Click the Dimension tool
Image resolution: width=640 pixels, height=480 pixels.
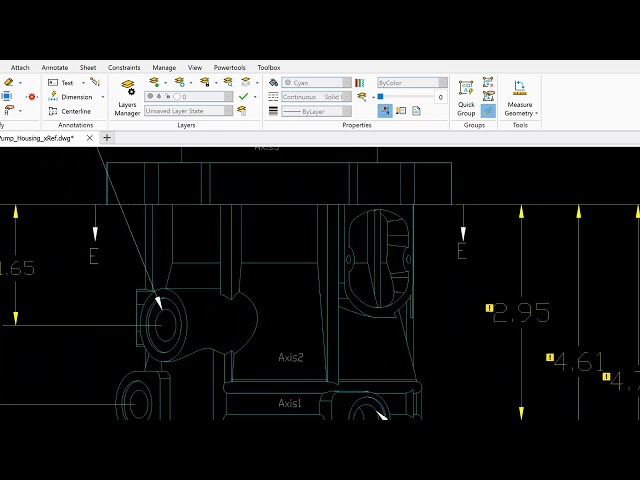coord(70,97)
